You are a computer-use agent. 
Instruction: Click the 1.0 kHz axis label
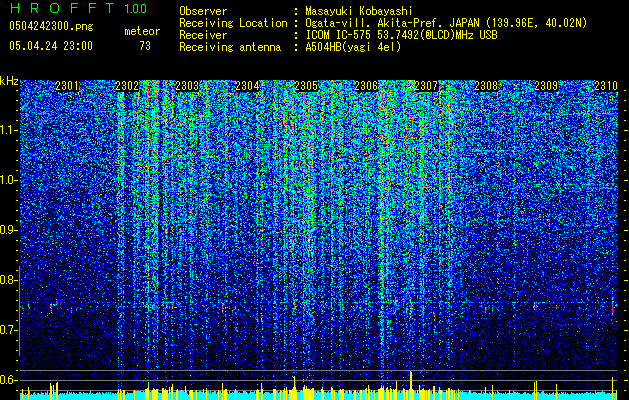10,181
